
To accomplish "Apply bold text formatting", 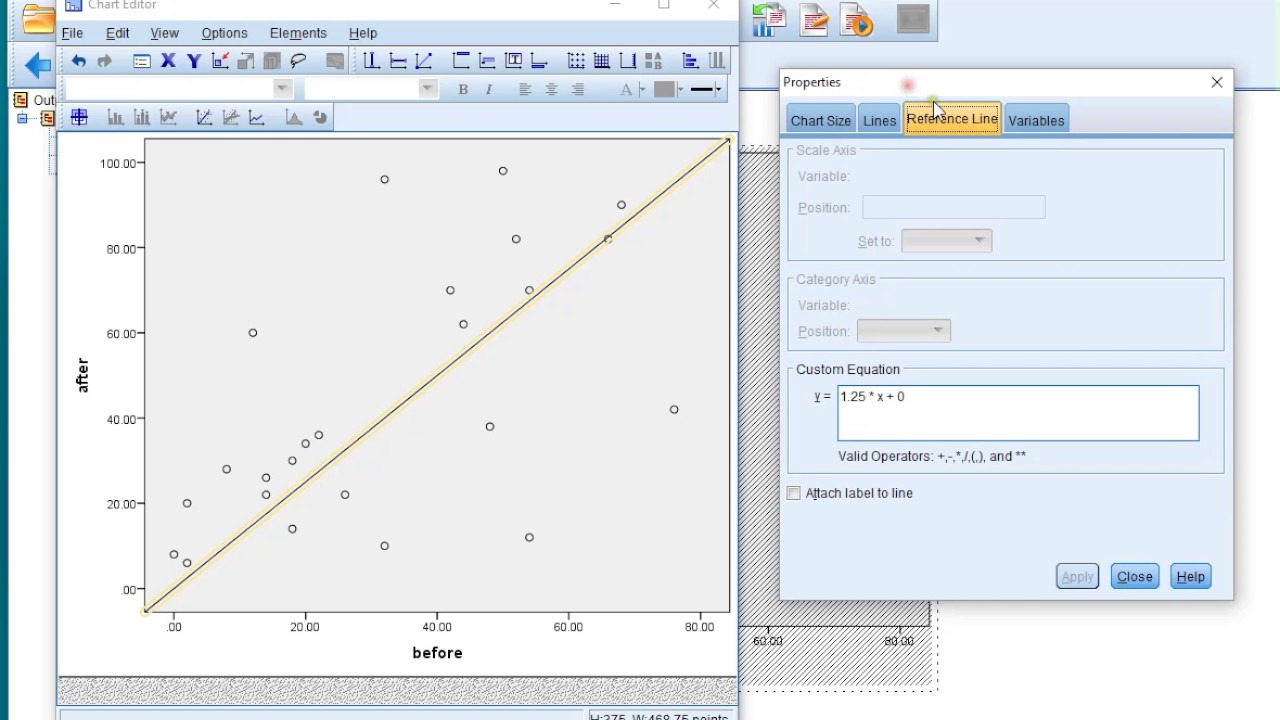I will point(463,89).
